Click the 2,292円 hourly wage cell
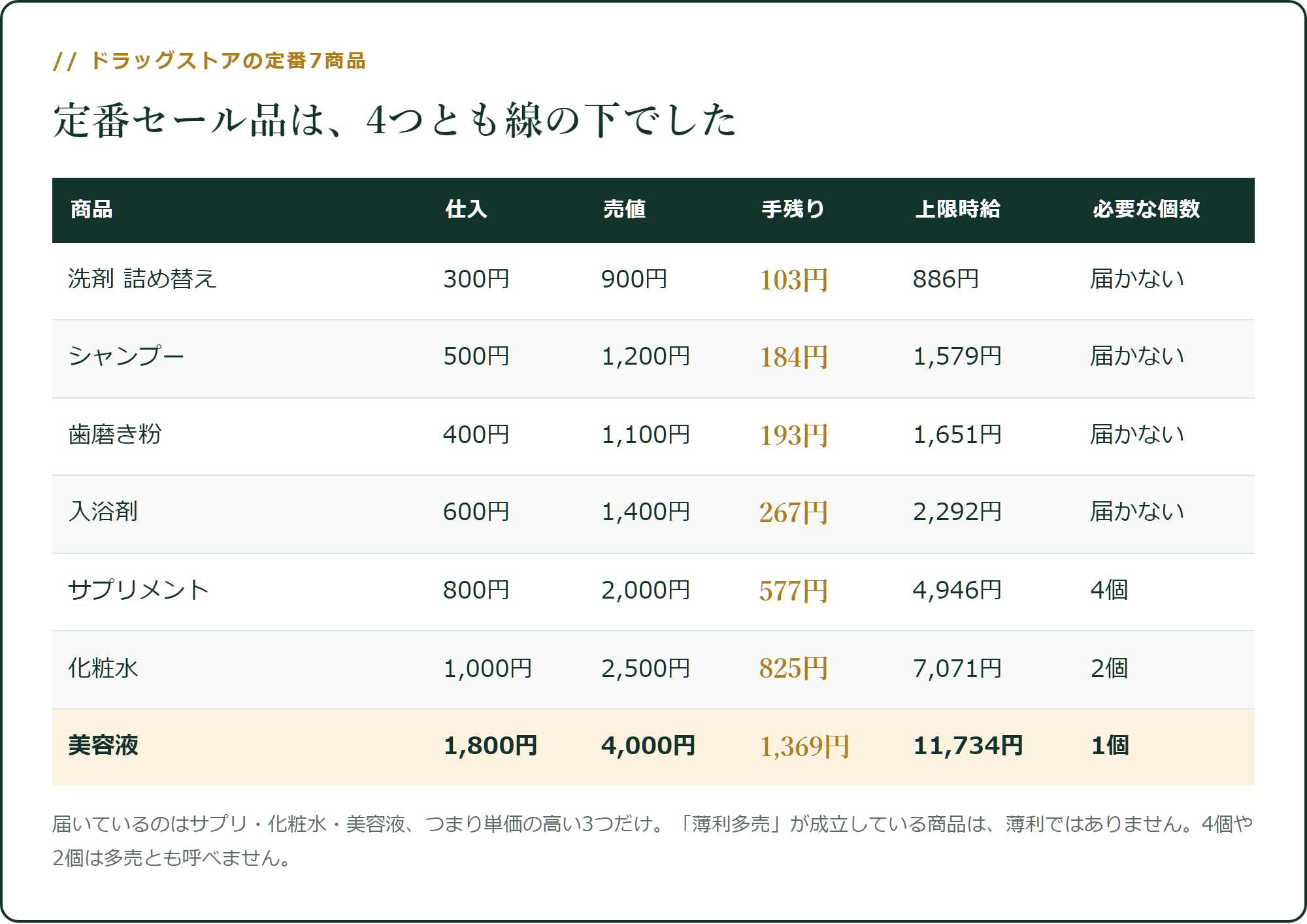1307x924 pixels. 957,512
